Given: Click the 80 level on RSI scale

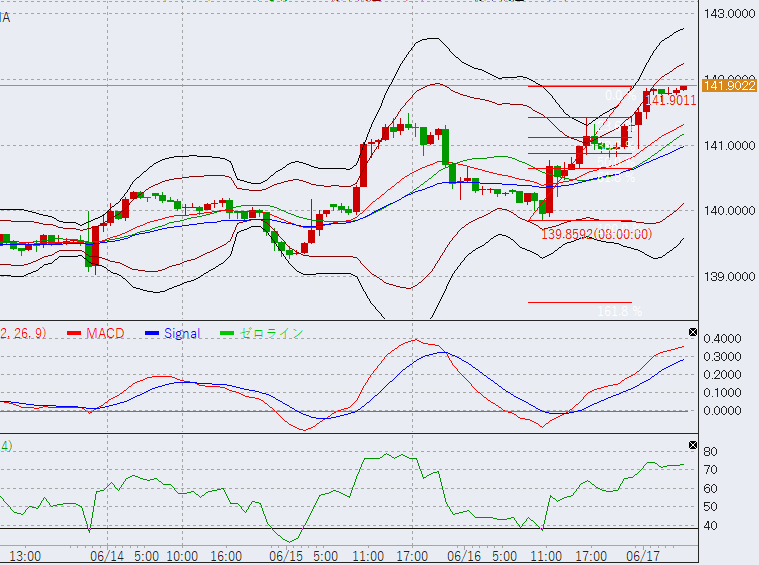Looking at the screenshot, I should click(x=711, y=451).
